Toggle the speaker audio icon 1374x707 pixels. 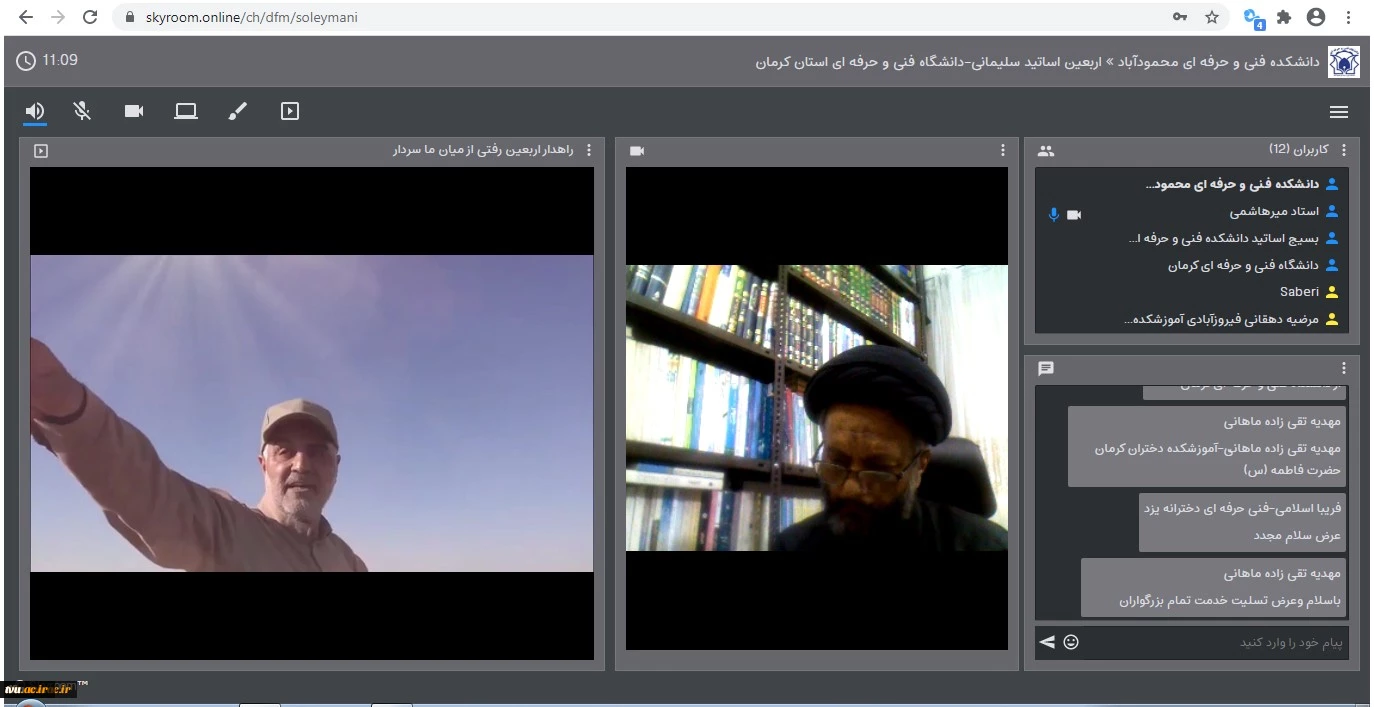coord(35,111)
